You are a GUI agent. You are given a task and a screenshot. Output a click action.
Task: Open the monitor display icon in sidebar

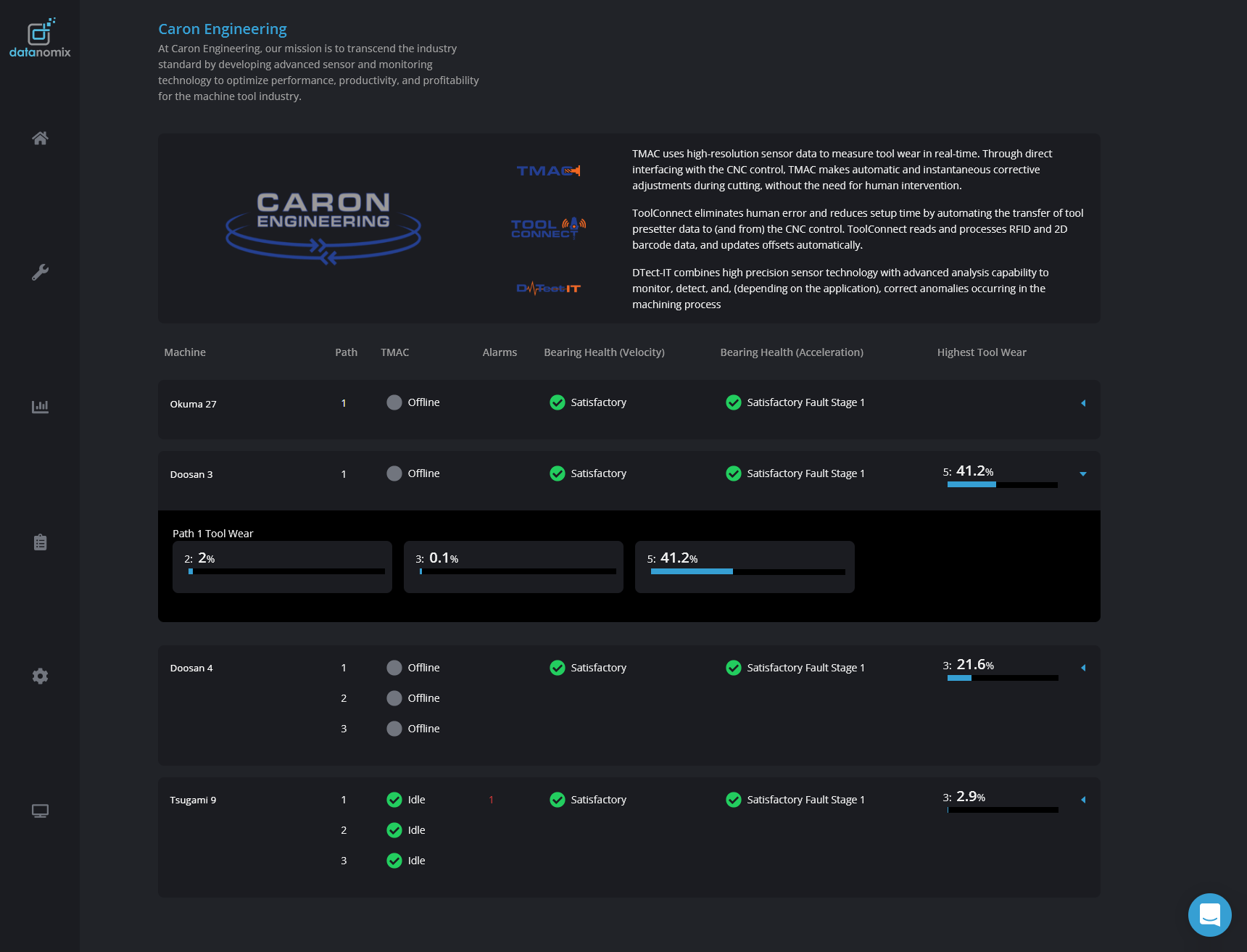click(x=40, y=811)
